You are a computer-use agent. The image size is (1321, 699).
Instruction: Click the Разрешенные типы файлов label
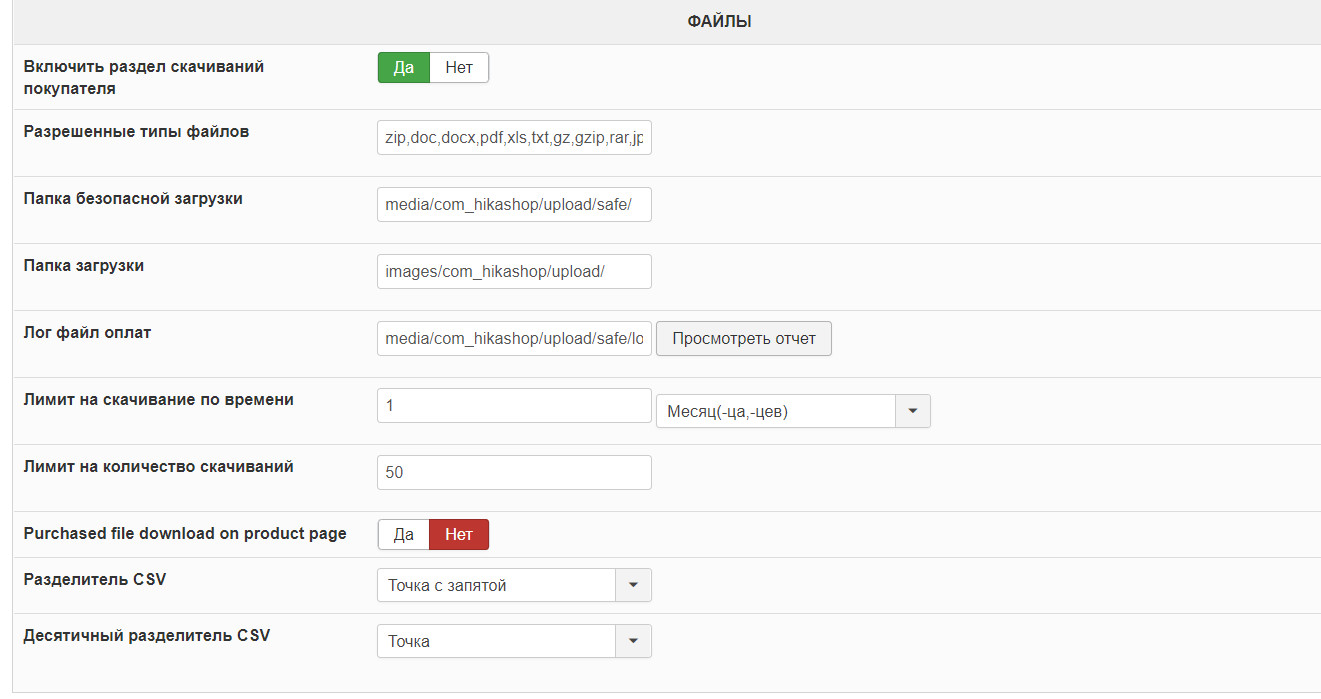136,131
